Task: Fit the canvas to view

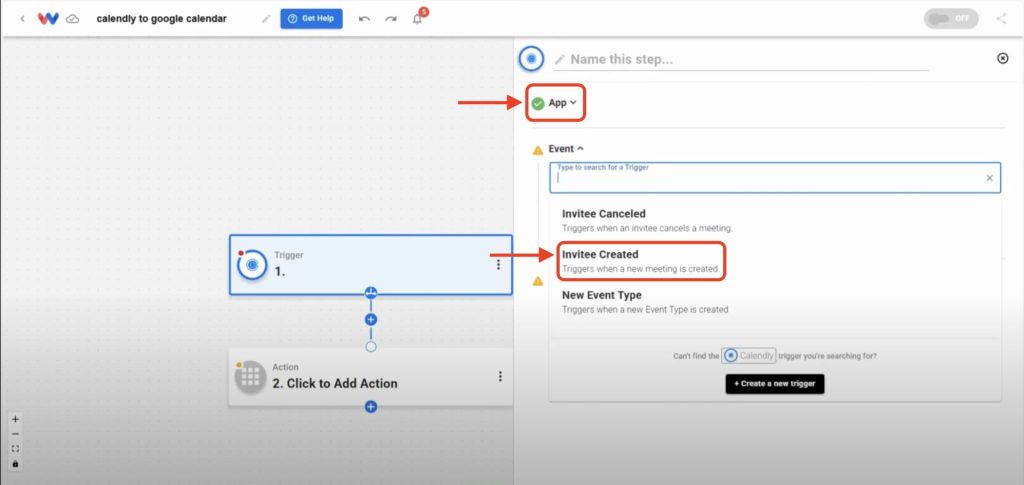Action: [16, 448]
